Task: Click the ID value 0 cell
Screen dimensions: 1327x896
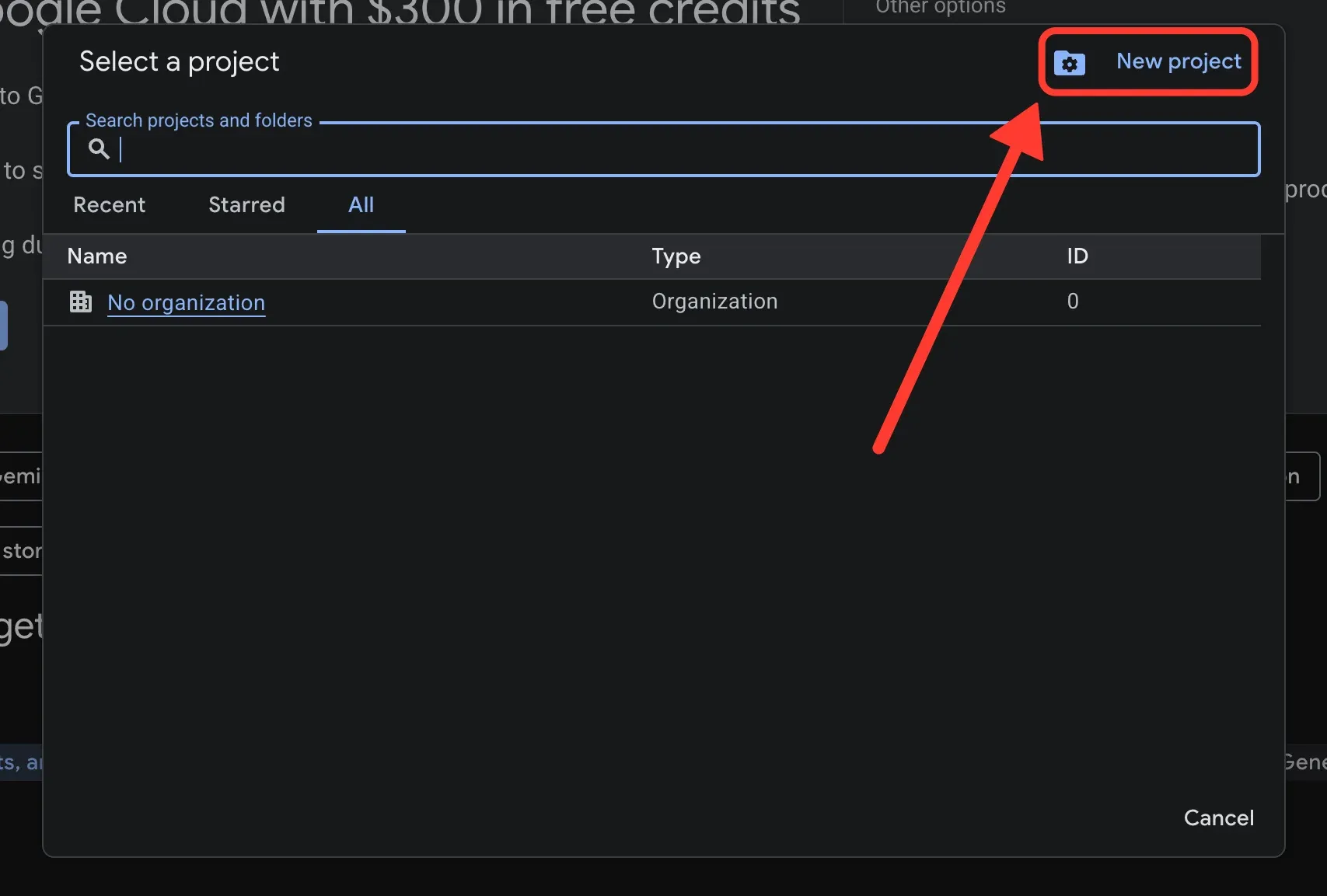Action: coord(1073,302)
